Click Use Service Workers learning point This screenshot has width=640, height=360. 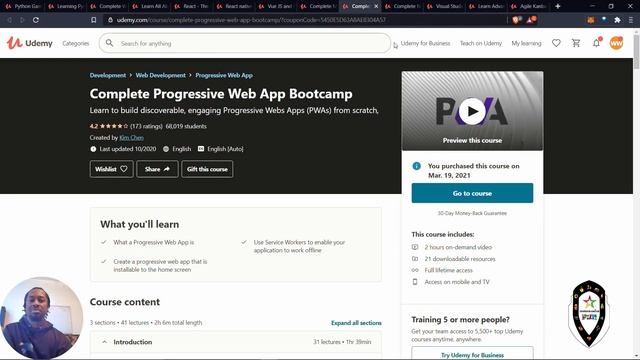(x=299, y=246)
